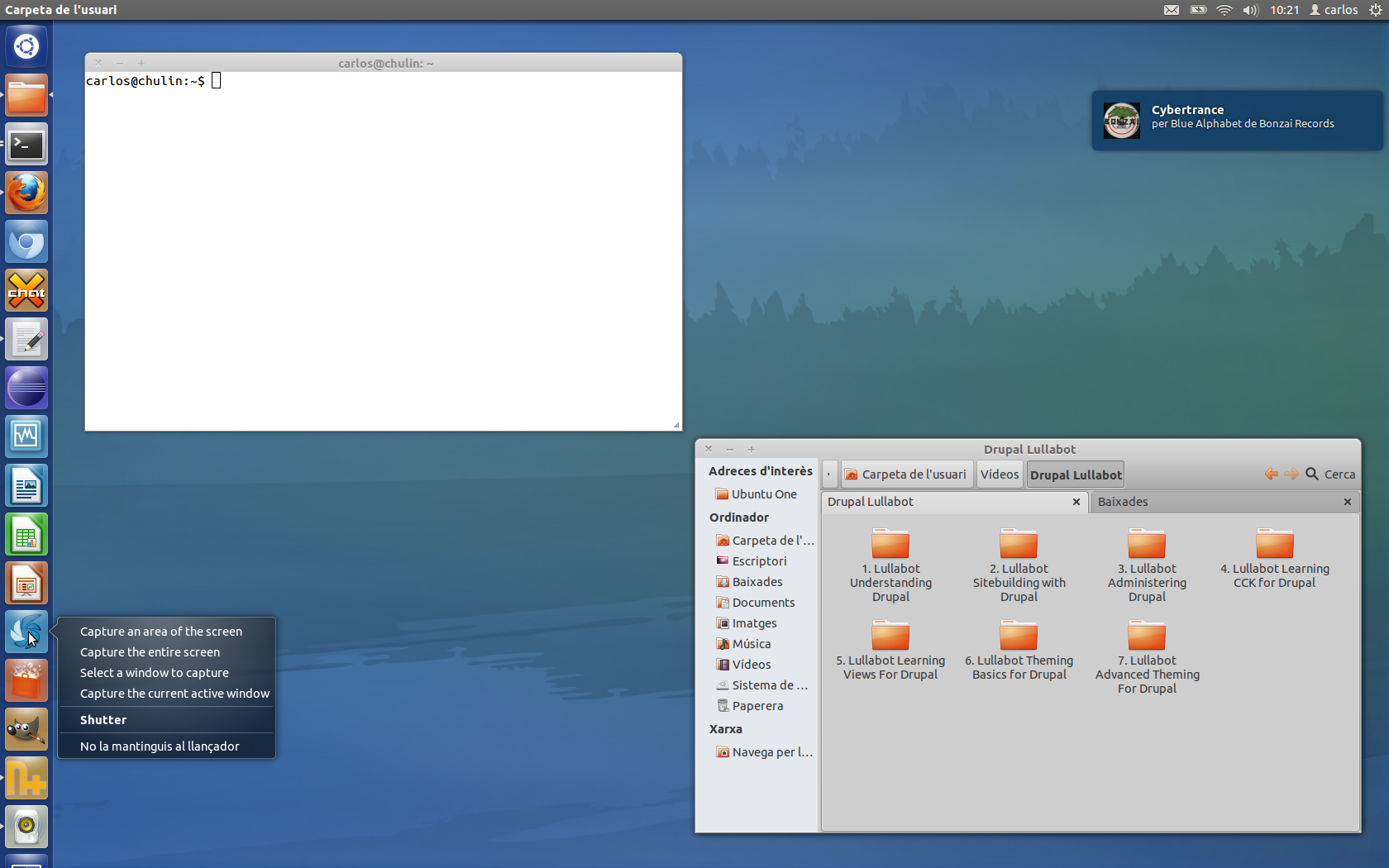
Task: Launch Firefox from the launcher
Action: click(x=26, y=193)
